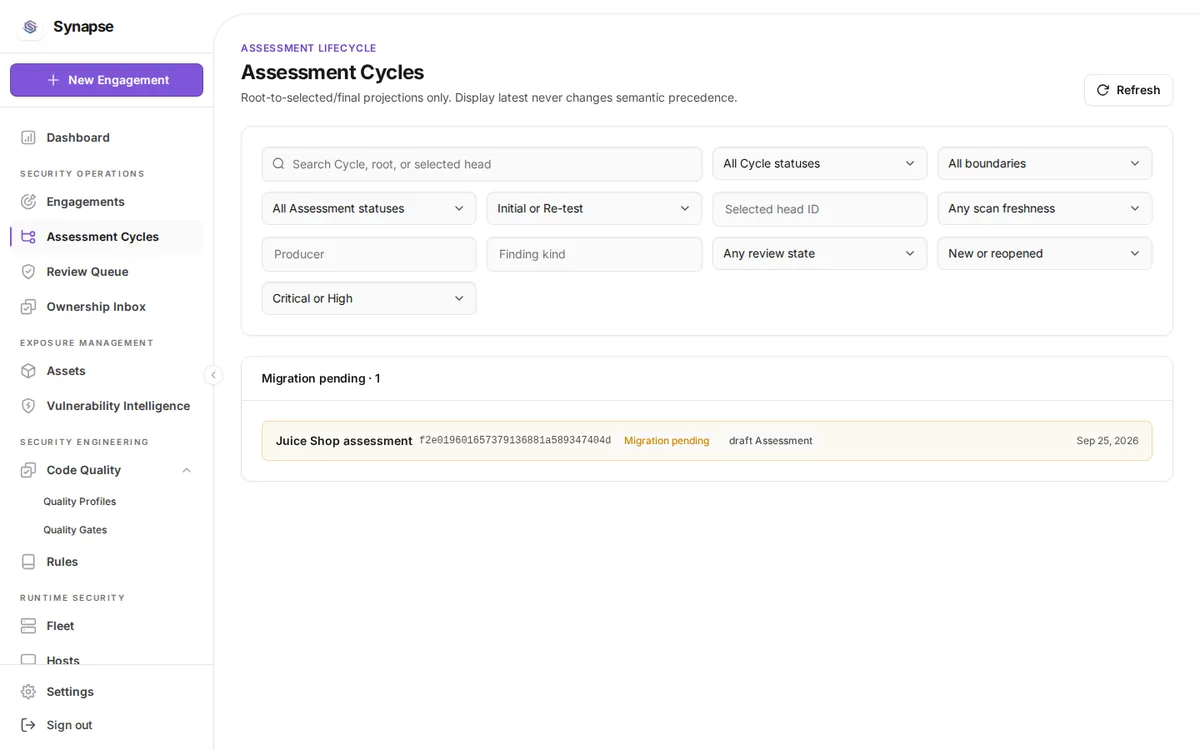Image resolution: width=1200 pixels, height=750 pixels.
Task: Collapse the Code Quality section chevron
Action: (186, 470)
